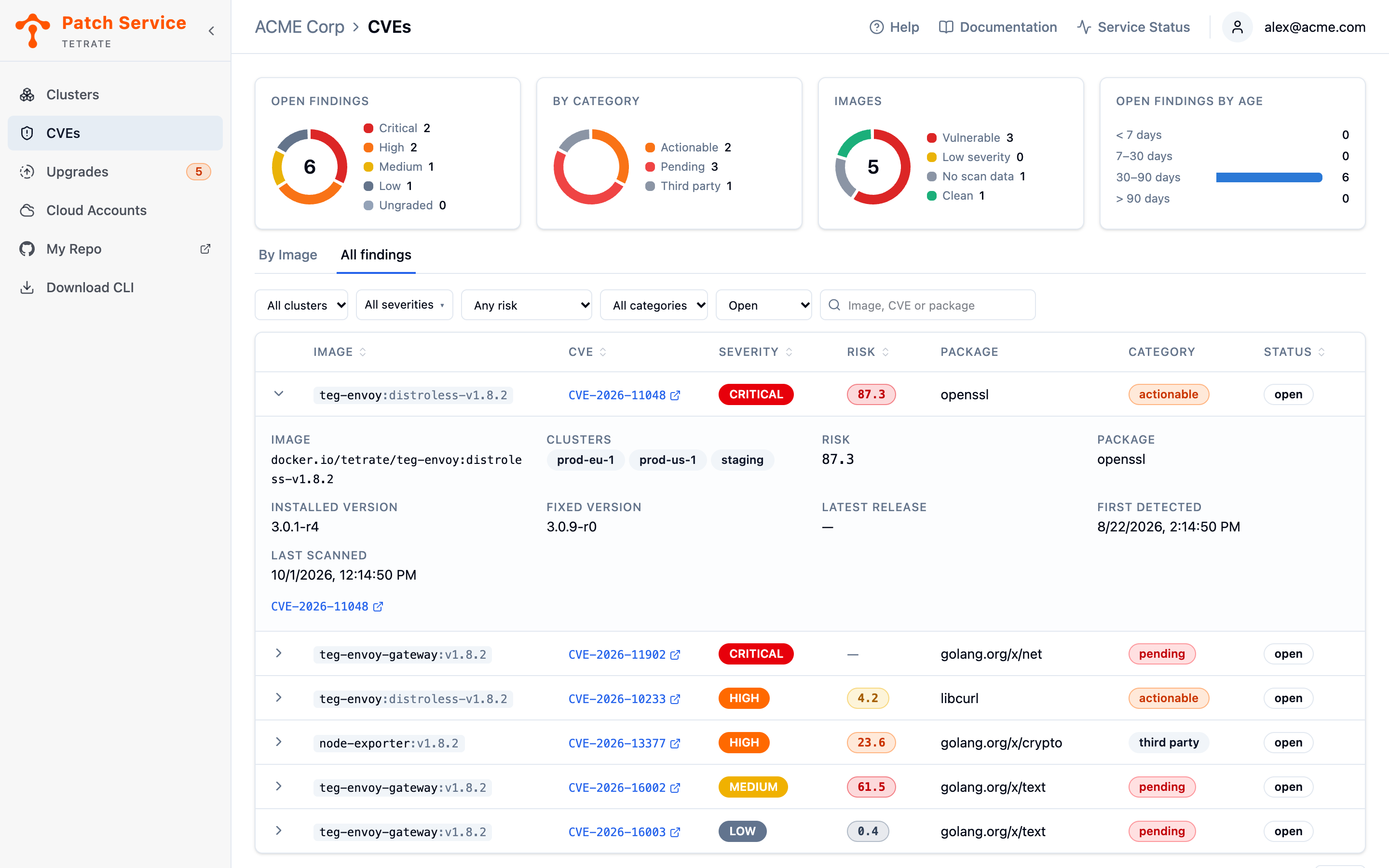The width and height of the screenshot is (1389, 868).
Task: Expand the CVE-2026-10233 libcurl row
Action: 278,697
